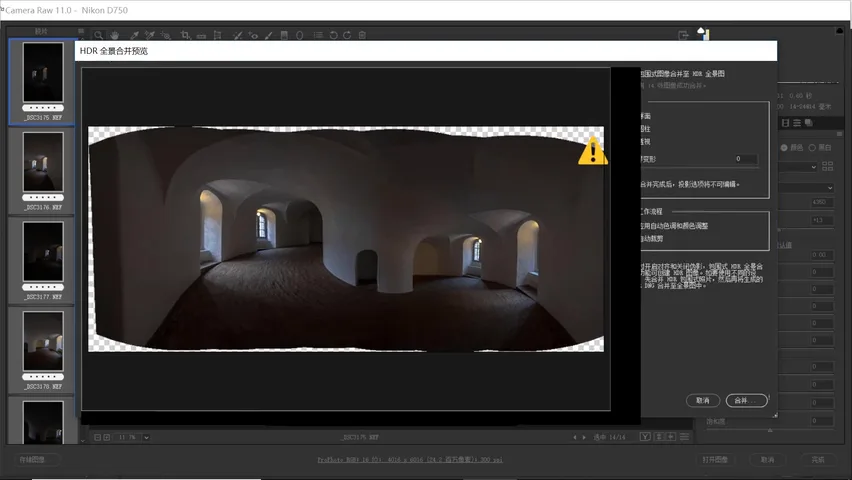This screenshot has height=480, width=852.
Task: Click the yellow warning triangle on preview
Action: (593, 151)
